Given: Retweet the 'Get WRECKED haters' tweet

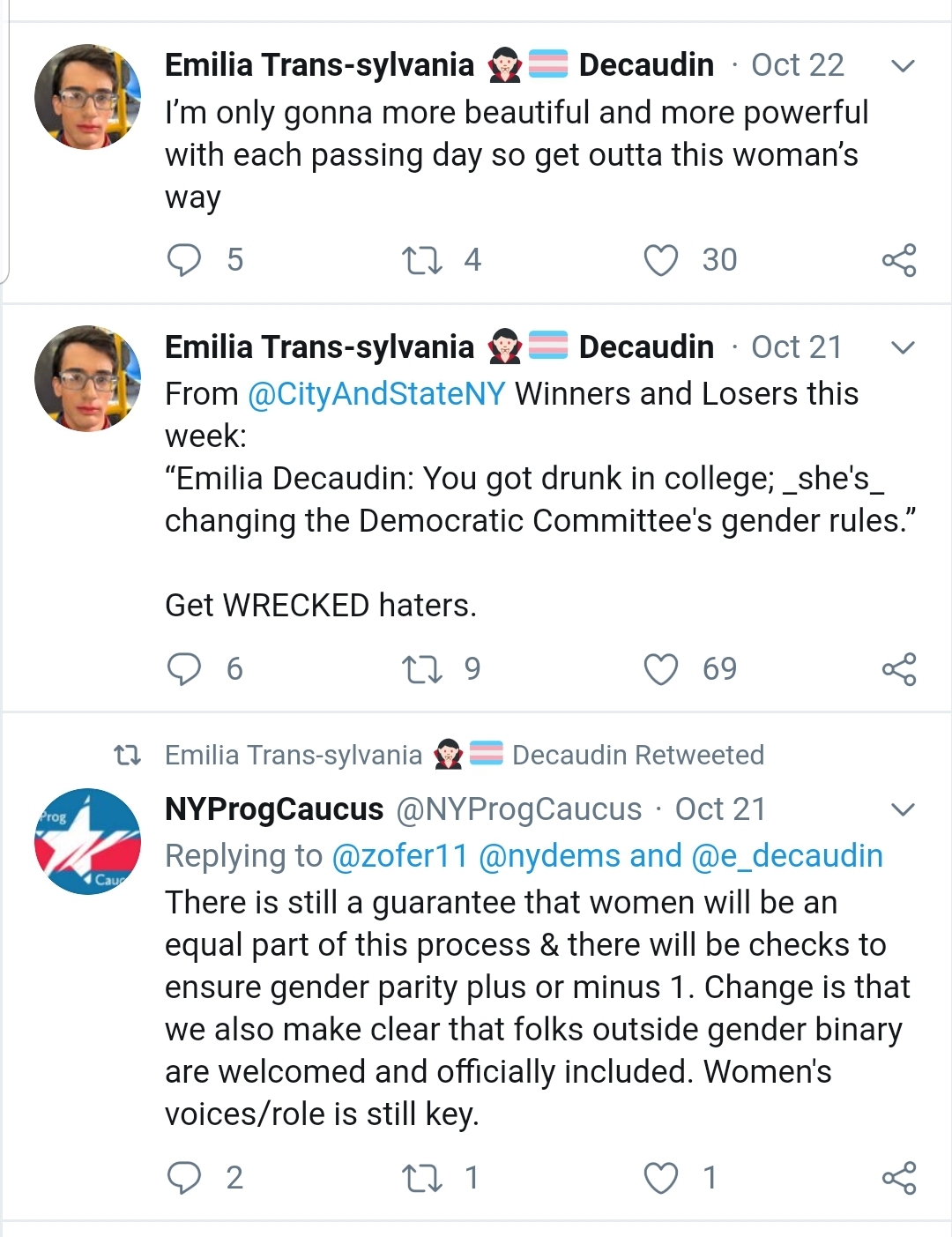Looking at the screenshot, I should [x=421, y=669].
